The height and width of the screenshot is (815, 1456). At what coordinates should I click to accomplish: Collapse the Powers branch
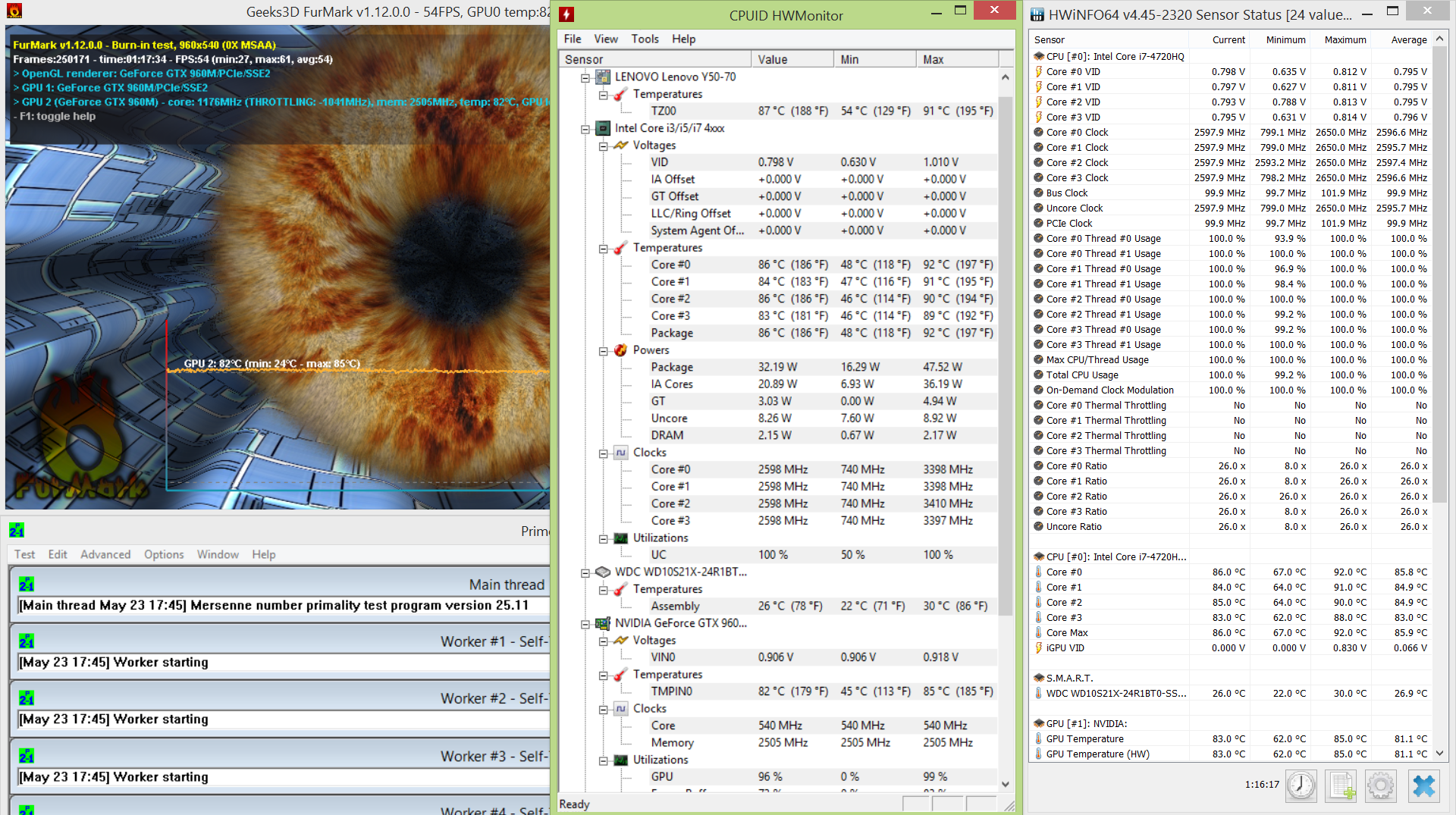pos(604,350)
